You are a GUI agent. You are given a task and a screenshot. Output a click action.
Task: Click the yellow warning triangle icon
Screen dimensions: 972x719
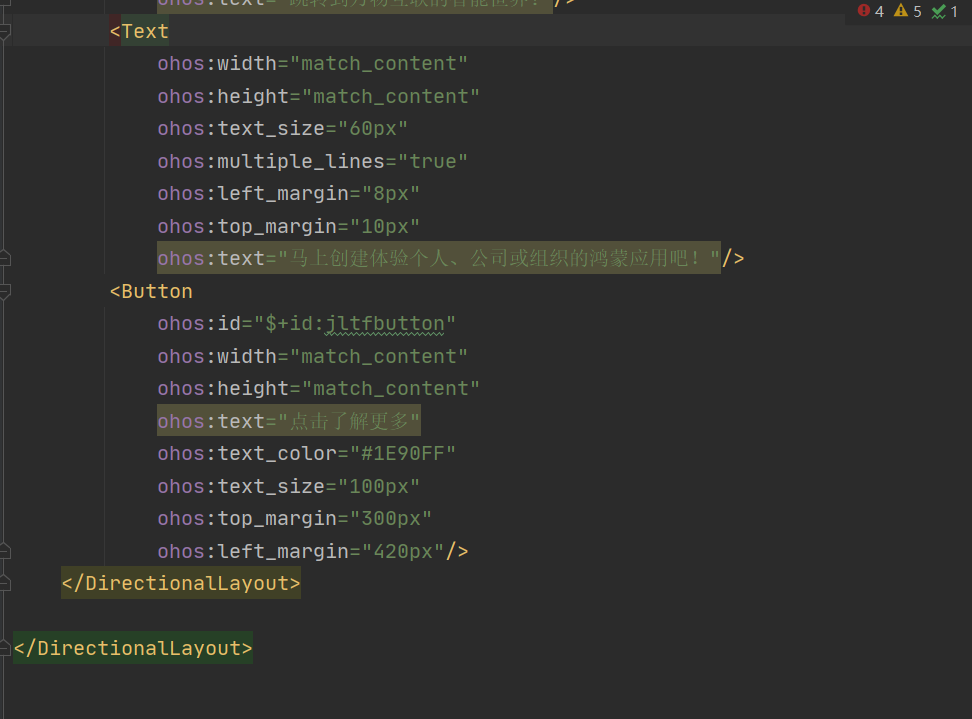pos(900,11)
